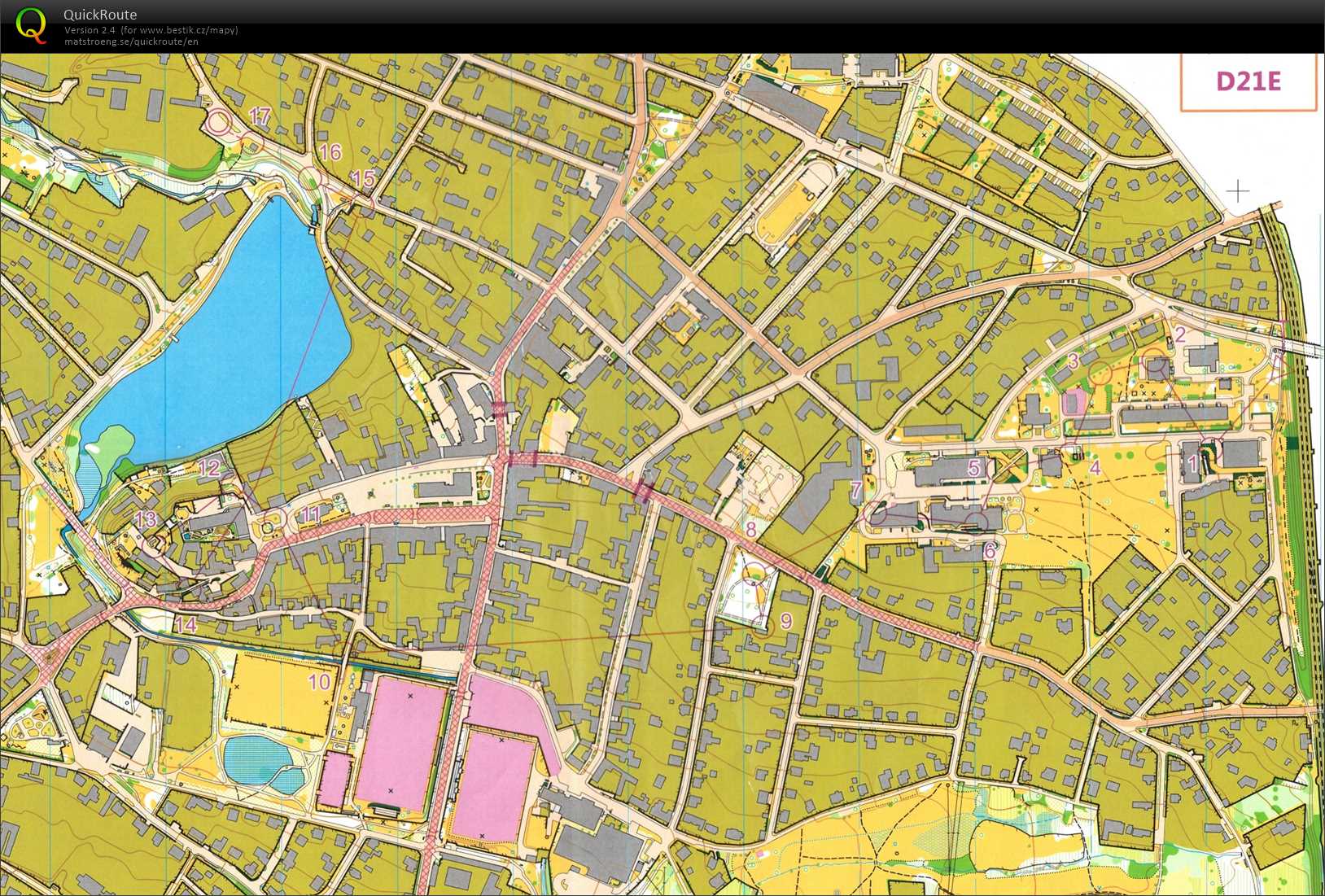Select control number 9 label
Image resolution: width=1325 pixels, height=896 pixels.
tap(786, 621)
